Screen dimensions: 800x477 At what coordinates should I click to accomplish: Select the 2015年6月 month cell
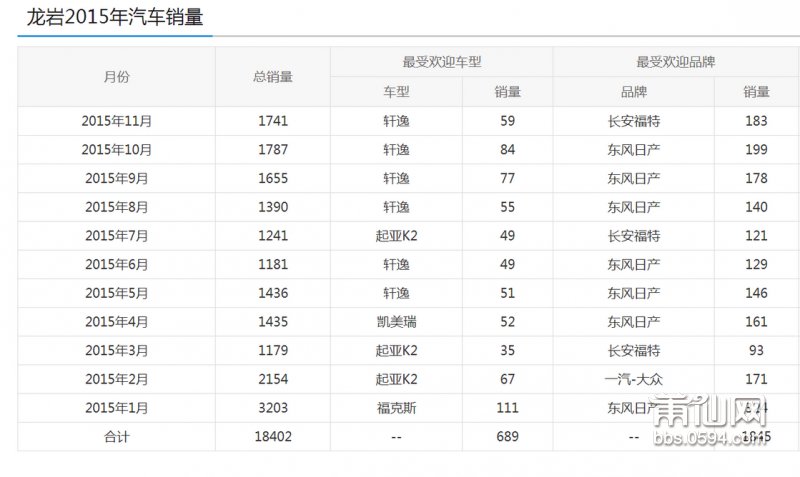click(x=116, y=264)
